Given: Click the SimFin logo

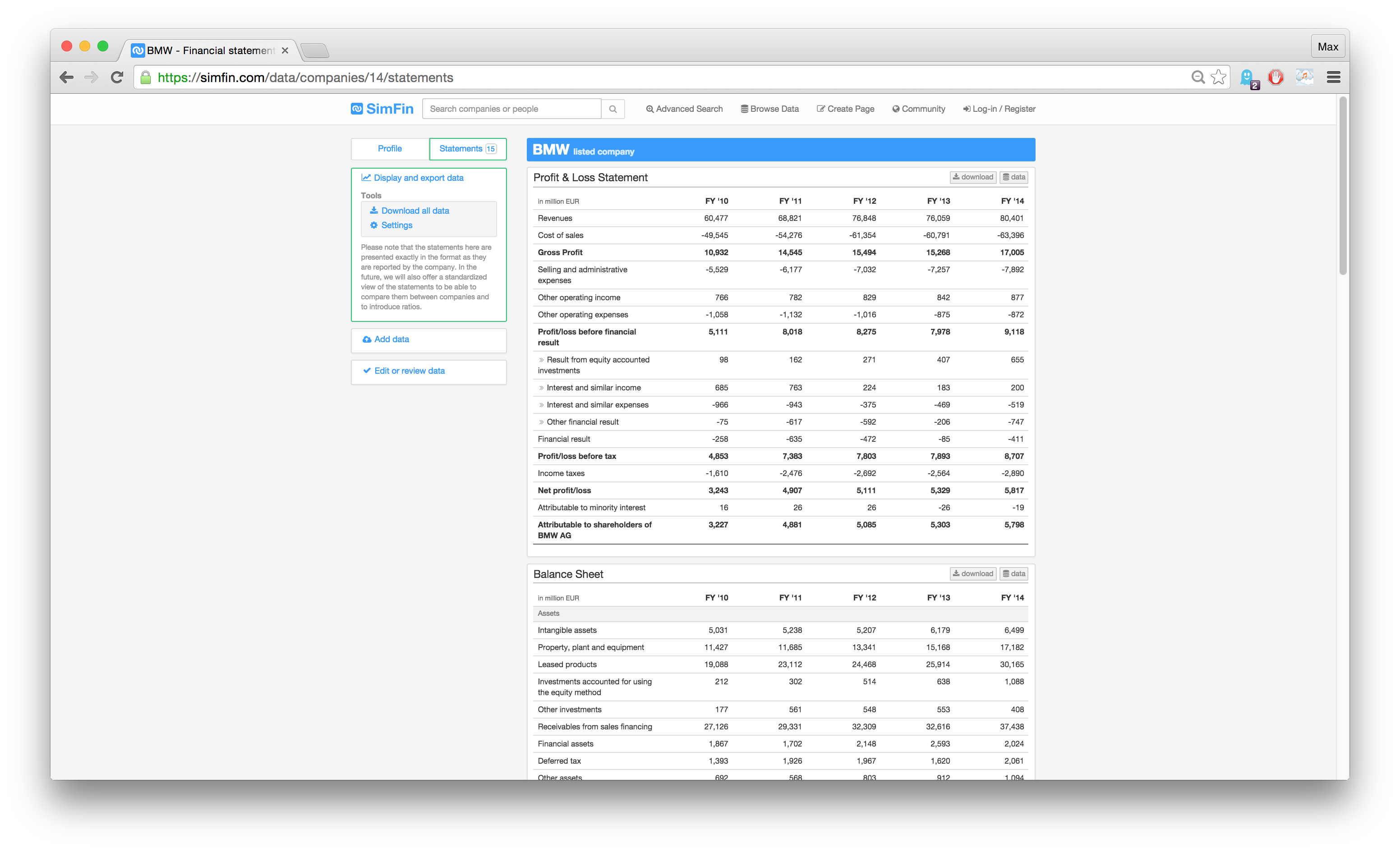Looking at the screenshot, I should pos(382,109).
